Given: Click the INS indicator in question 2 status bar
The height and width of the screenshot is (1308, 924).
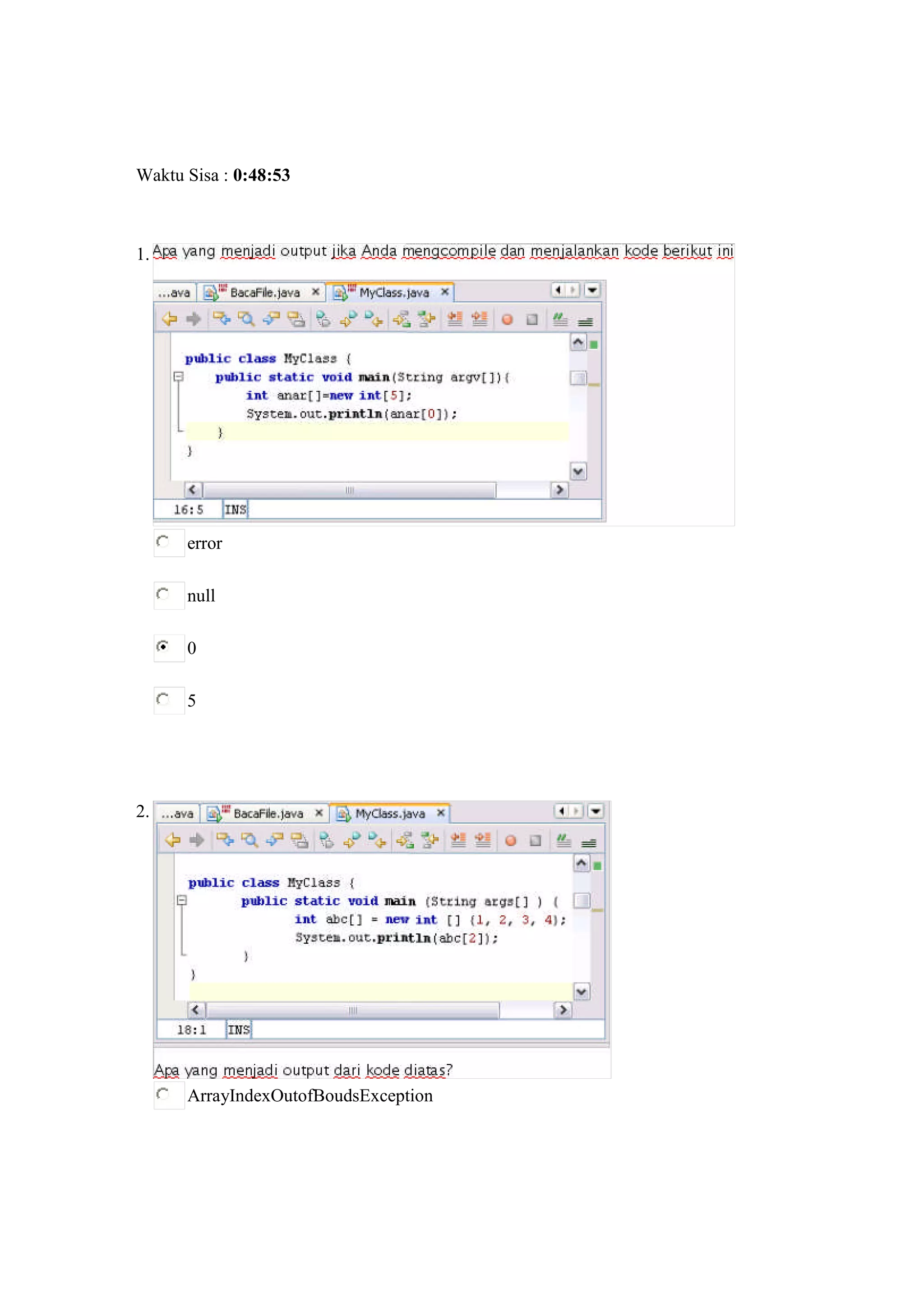Looking at the screenshot, I should (x=239, y=1030).
